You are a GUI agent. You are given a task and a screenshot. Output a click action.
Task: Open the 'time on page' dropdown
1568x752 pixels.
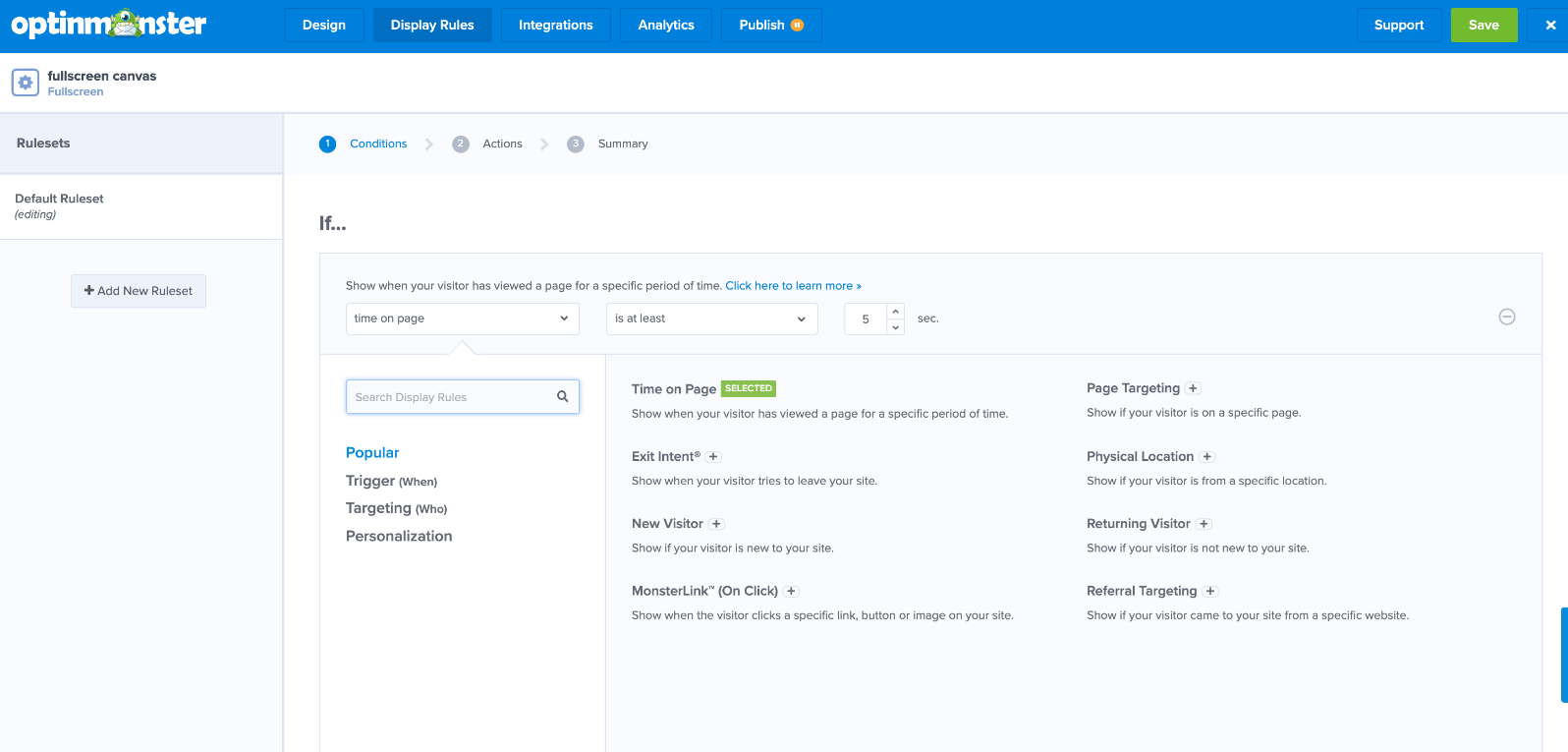pyautogui.click(x=462, y=318)
